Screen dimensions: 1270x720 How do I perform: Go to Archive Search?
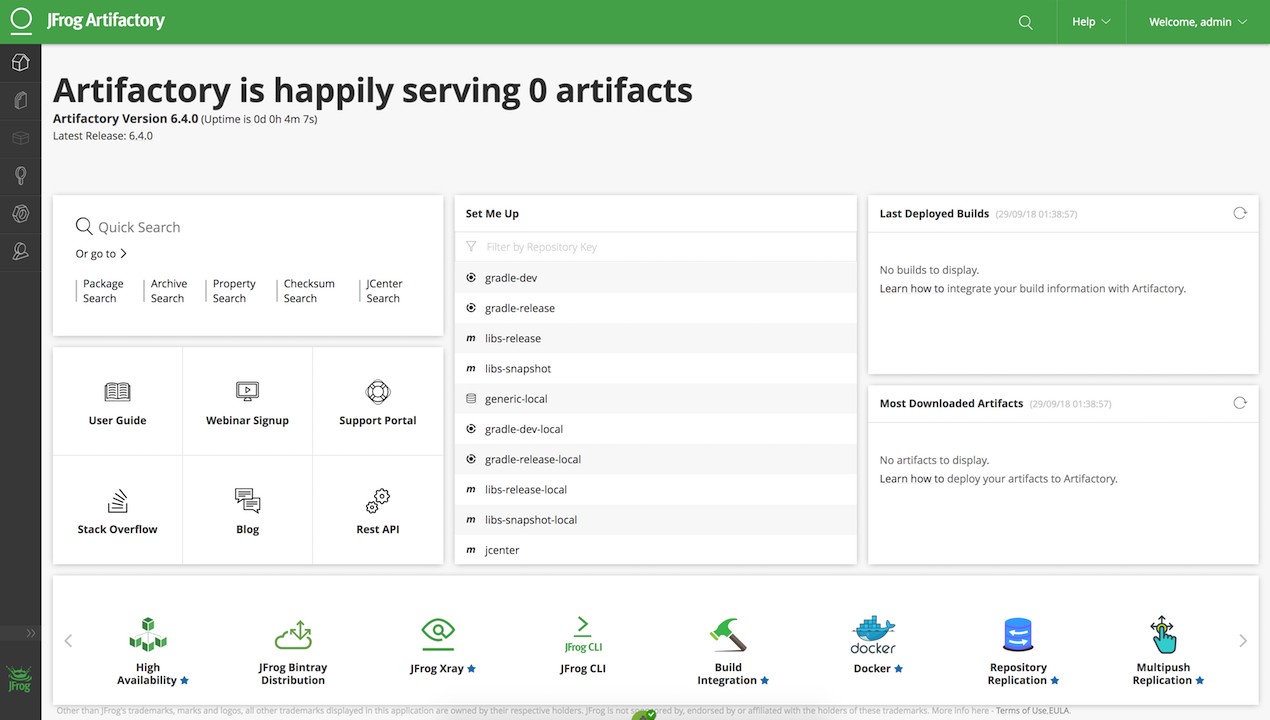tap(168, 291)
